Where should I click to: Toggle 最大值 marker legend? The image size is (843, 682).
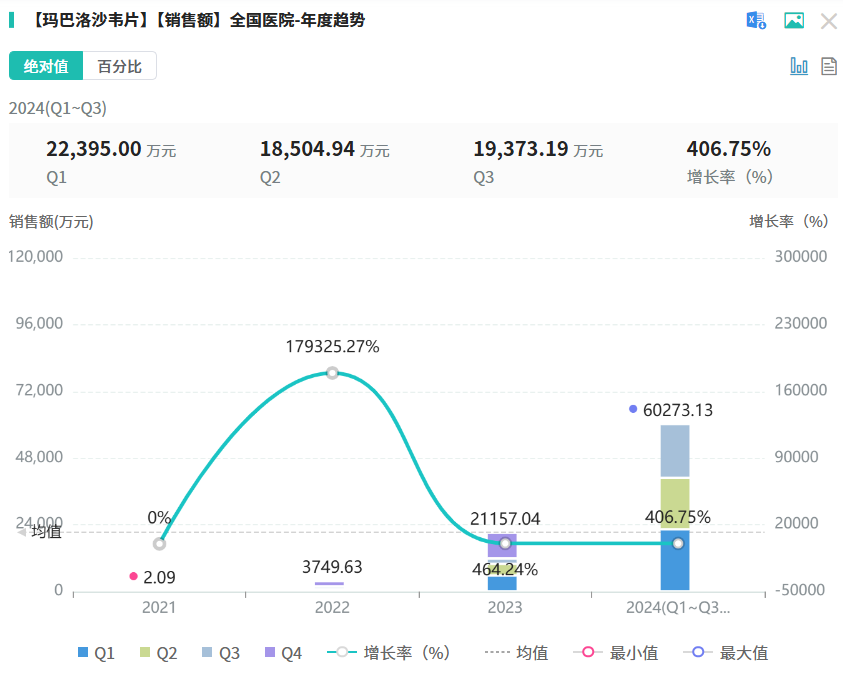(726, 653)
